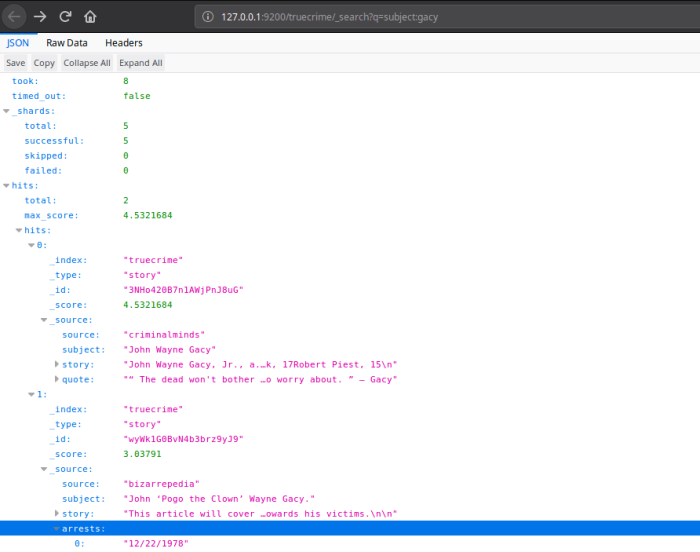Save the JSON response
This screenshot has width=700, height=552.
pos(16,63)
